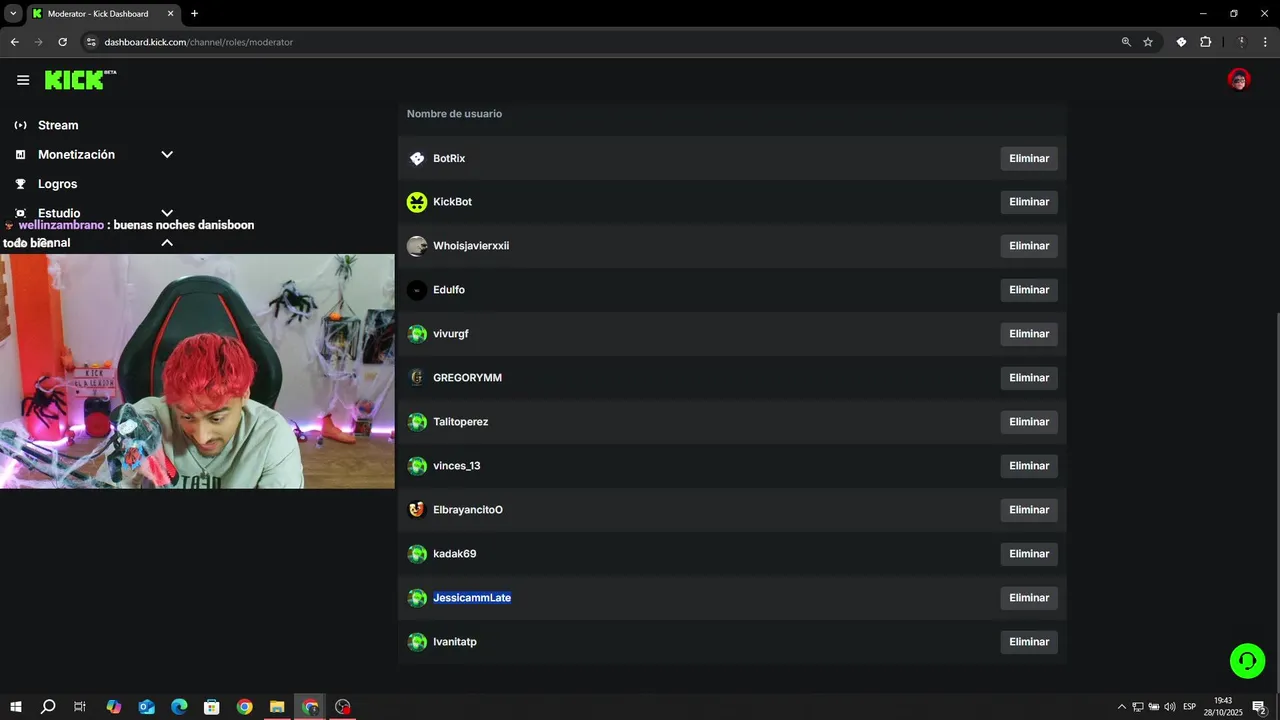Click the Ivanitatp username
1280x720 pixels.
(455, 642)
